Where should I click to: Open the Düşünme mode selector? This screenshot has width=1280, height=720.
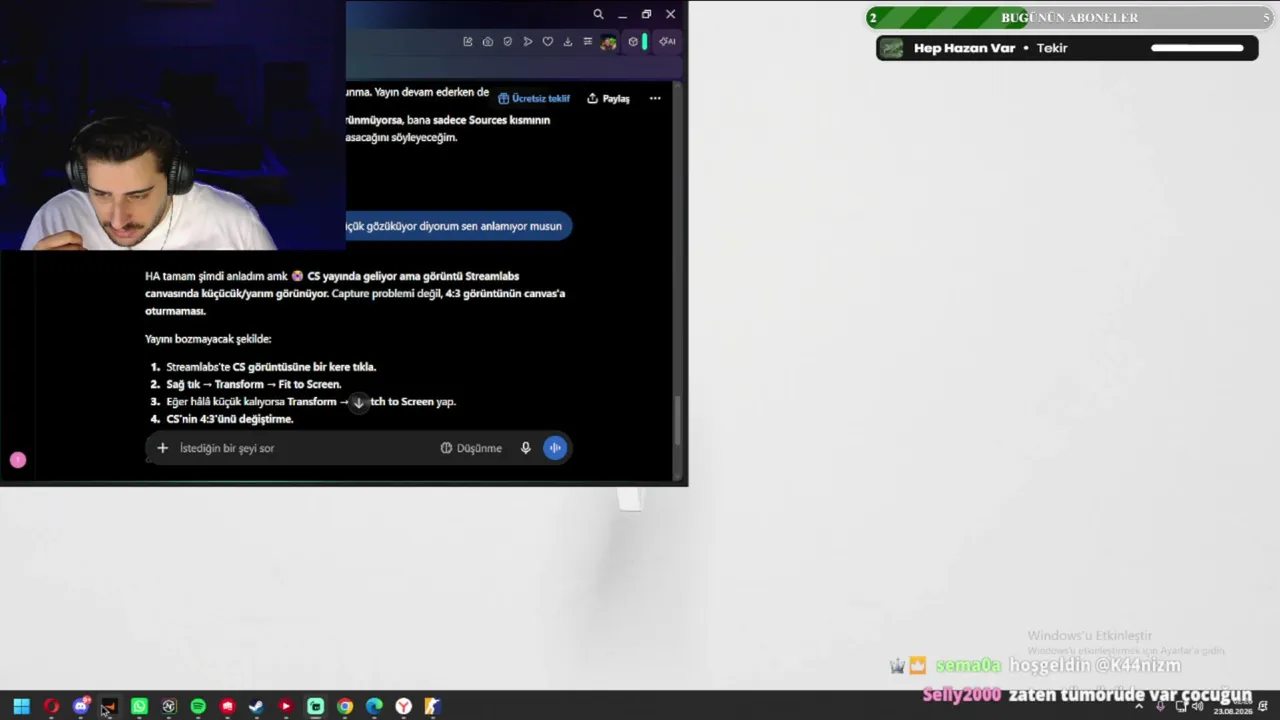click(x=471, y=448)
